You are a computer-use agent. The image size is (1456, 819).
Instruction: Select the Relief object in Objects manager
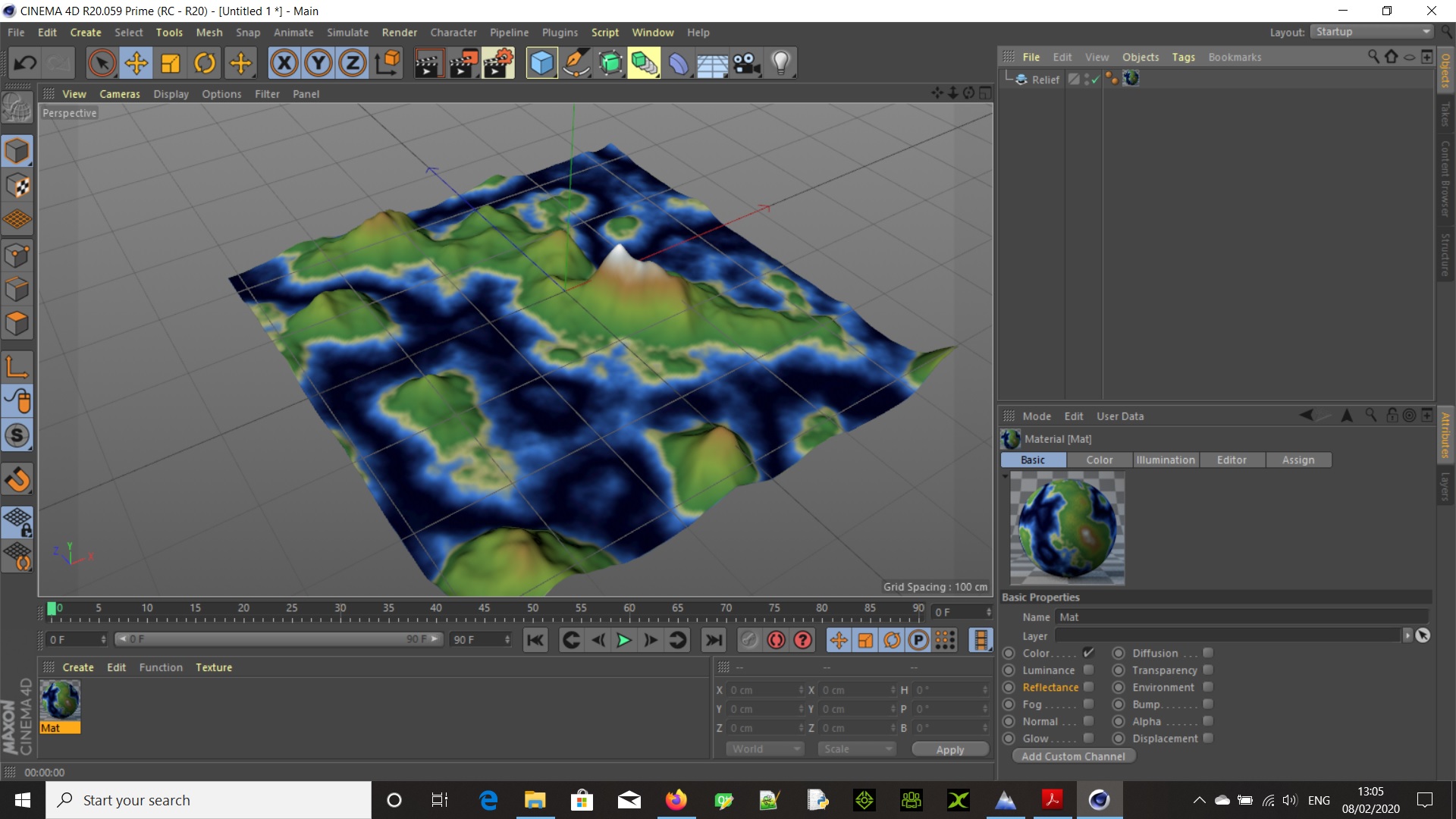point(1045,80)
